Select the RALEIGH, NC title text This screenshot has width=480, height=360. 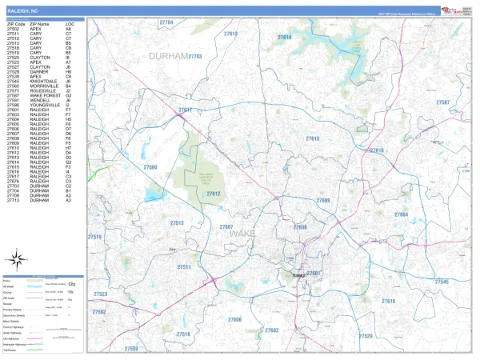click(23, 11)
